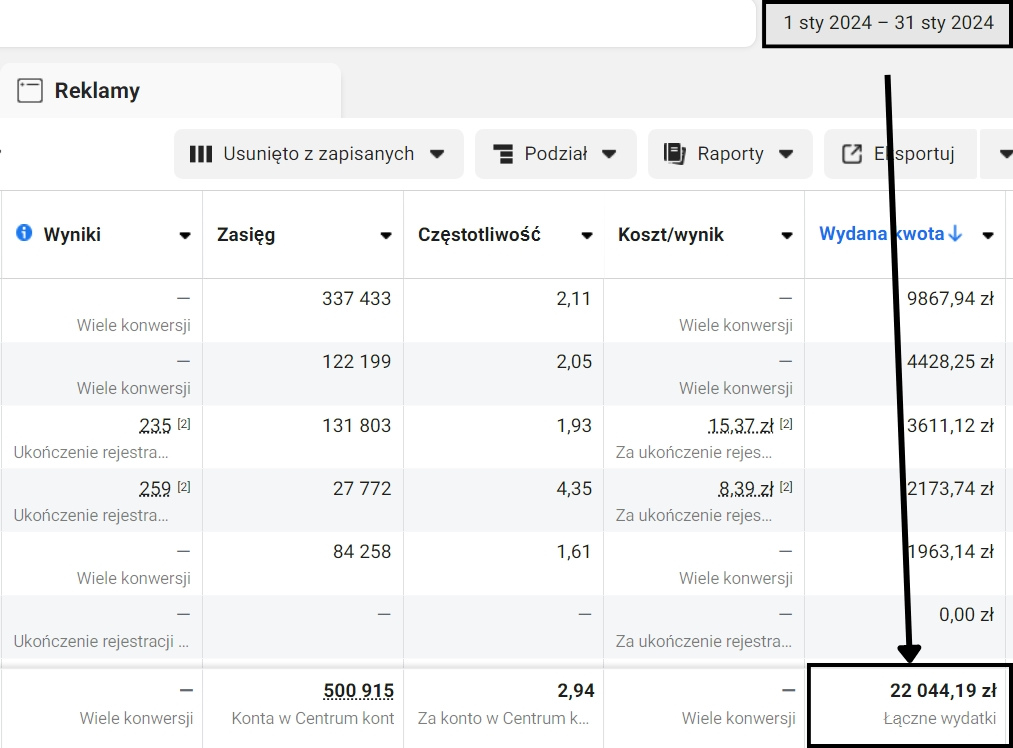Click the 259 results value
This screenshot has height=748, width=1013.
(155, 489)
